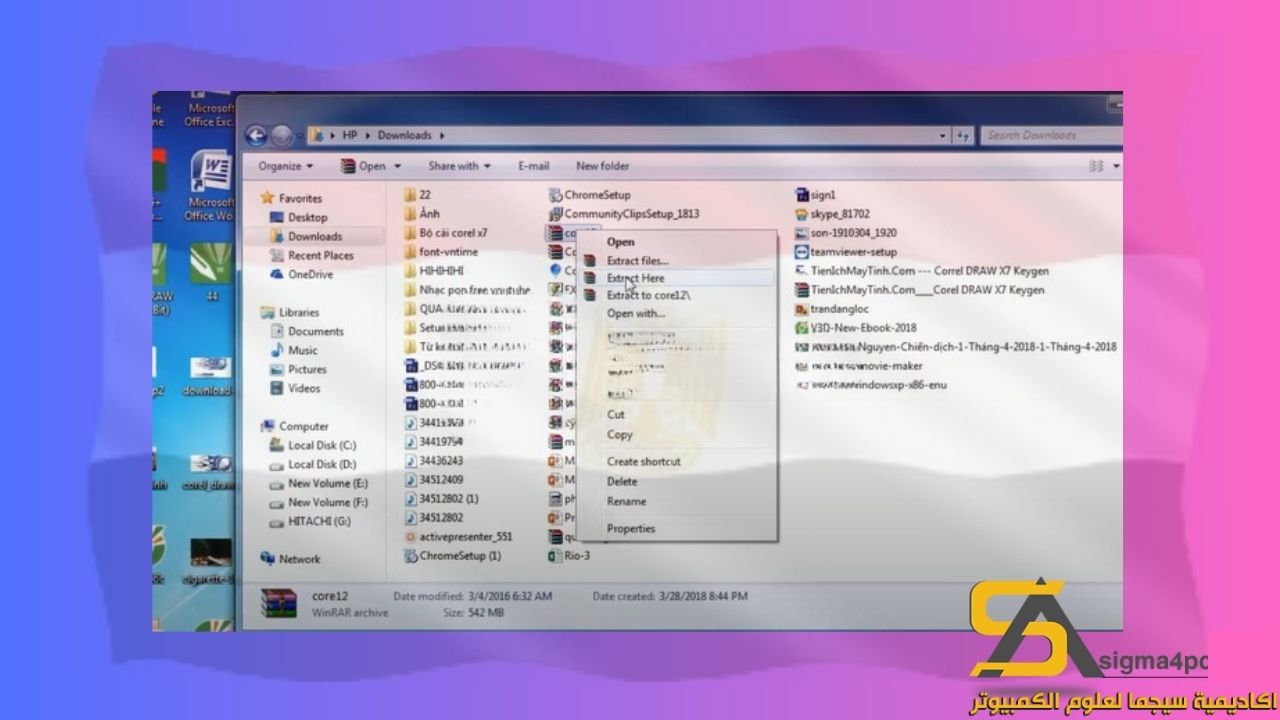This screenshot has width=1280, height=720.
Task: Select the Bộ cài corel x7 folder
Action: click(446, 233)
